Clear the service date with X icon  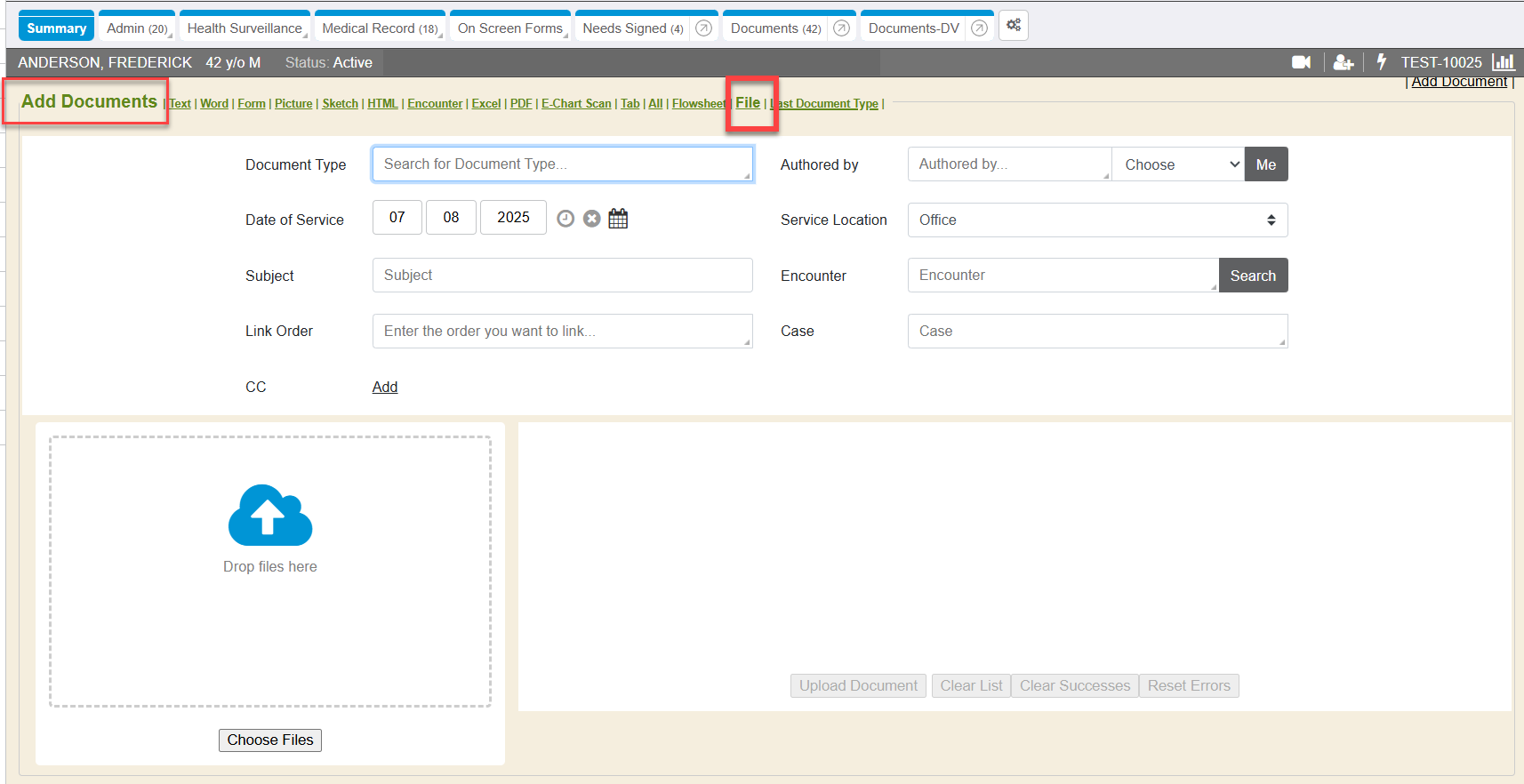[592, 219]
